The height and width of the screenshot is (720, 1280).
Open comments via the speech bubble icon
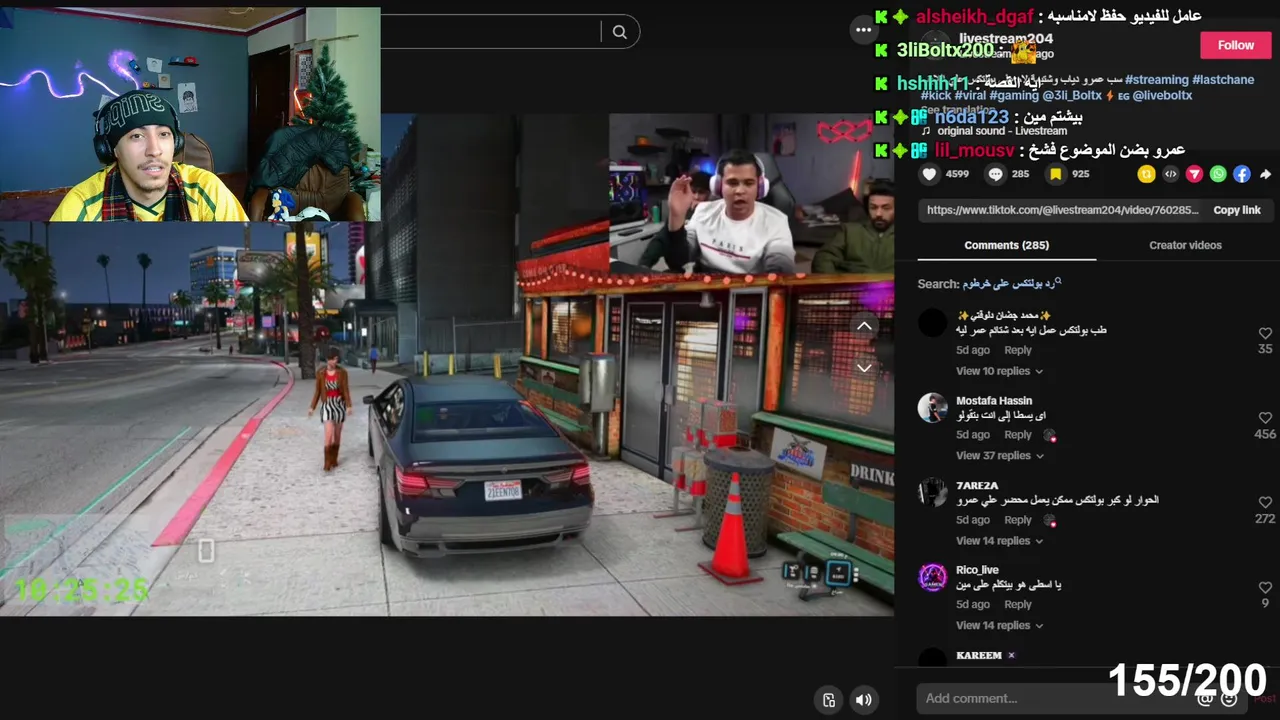click(x=996, y=174)
